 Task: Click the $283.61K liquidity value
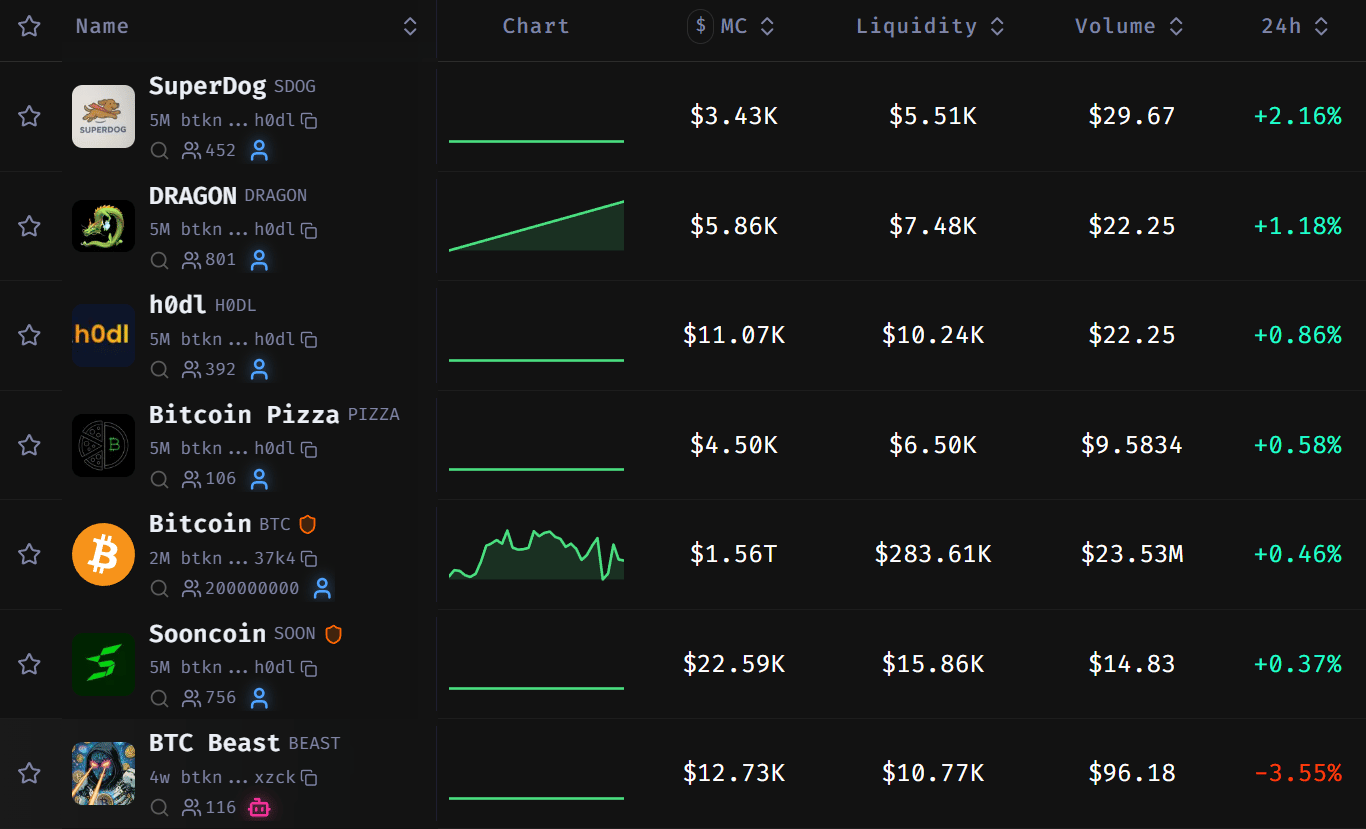933,554
